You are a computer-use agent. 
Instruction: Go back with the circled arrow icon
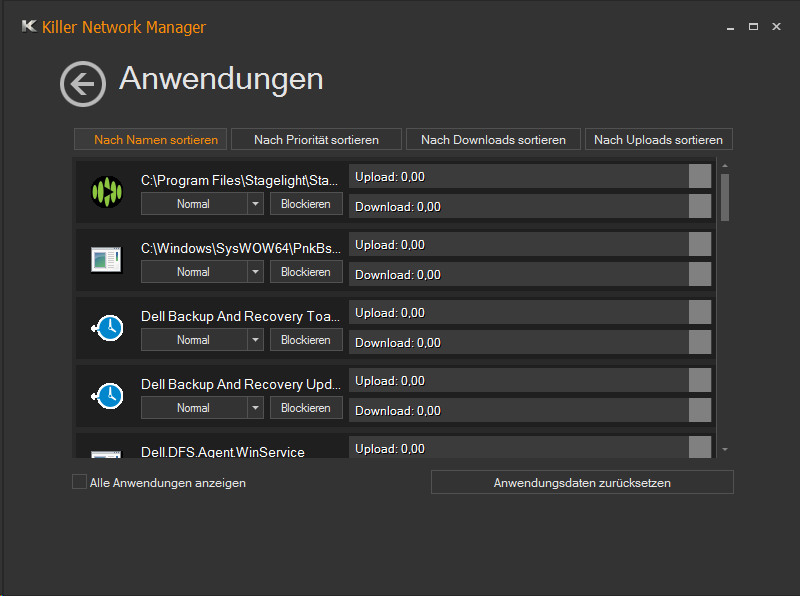(83, 84)
